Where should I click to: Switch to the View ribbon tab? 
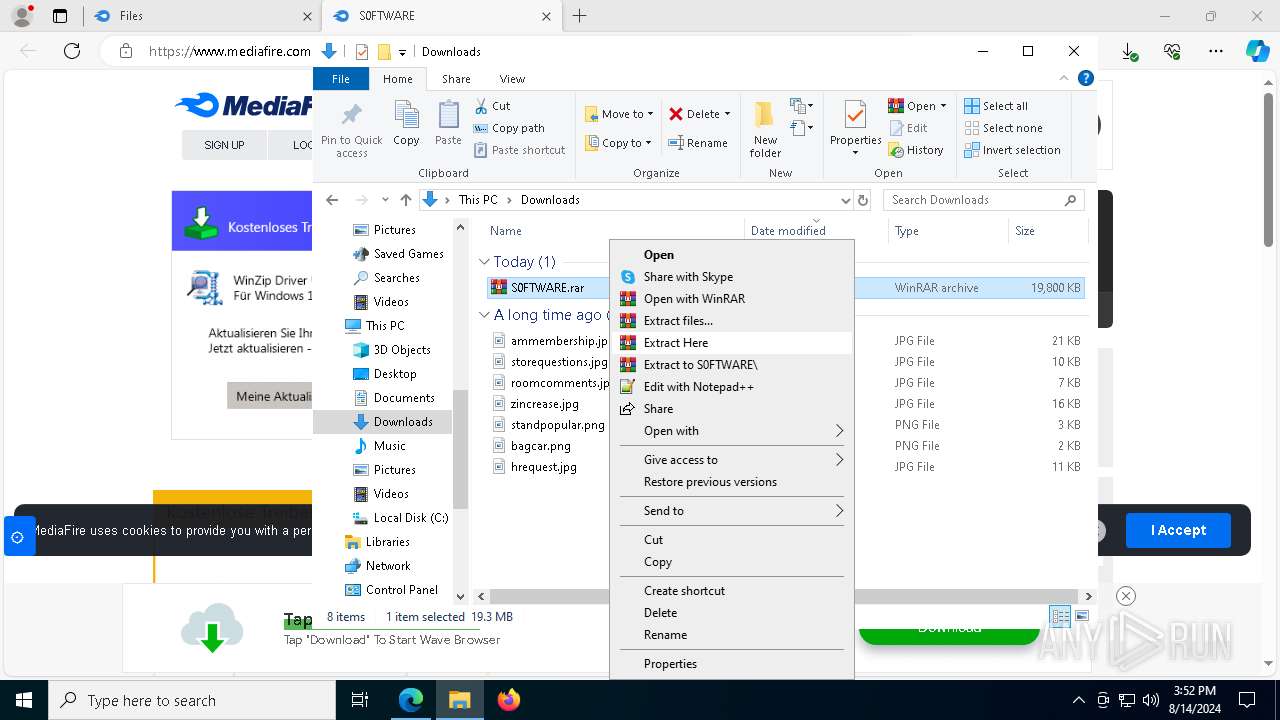click(512, 79)
